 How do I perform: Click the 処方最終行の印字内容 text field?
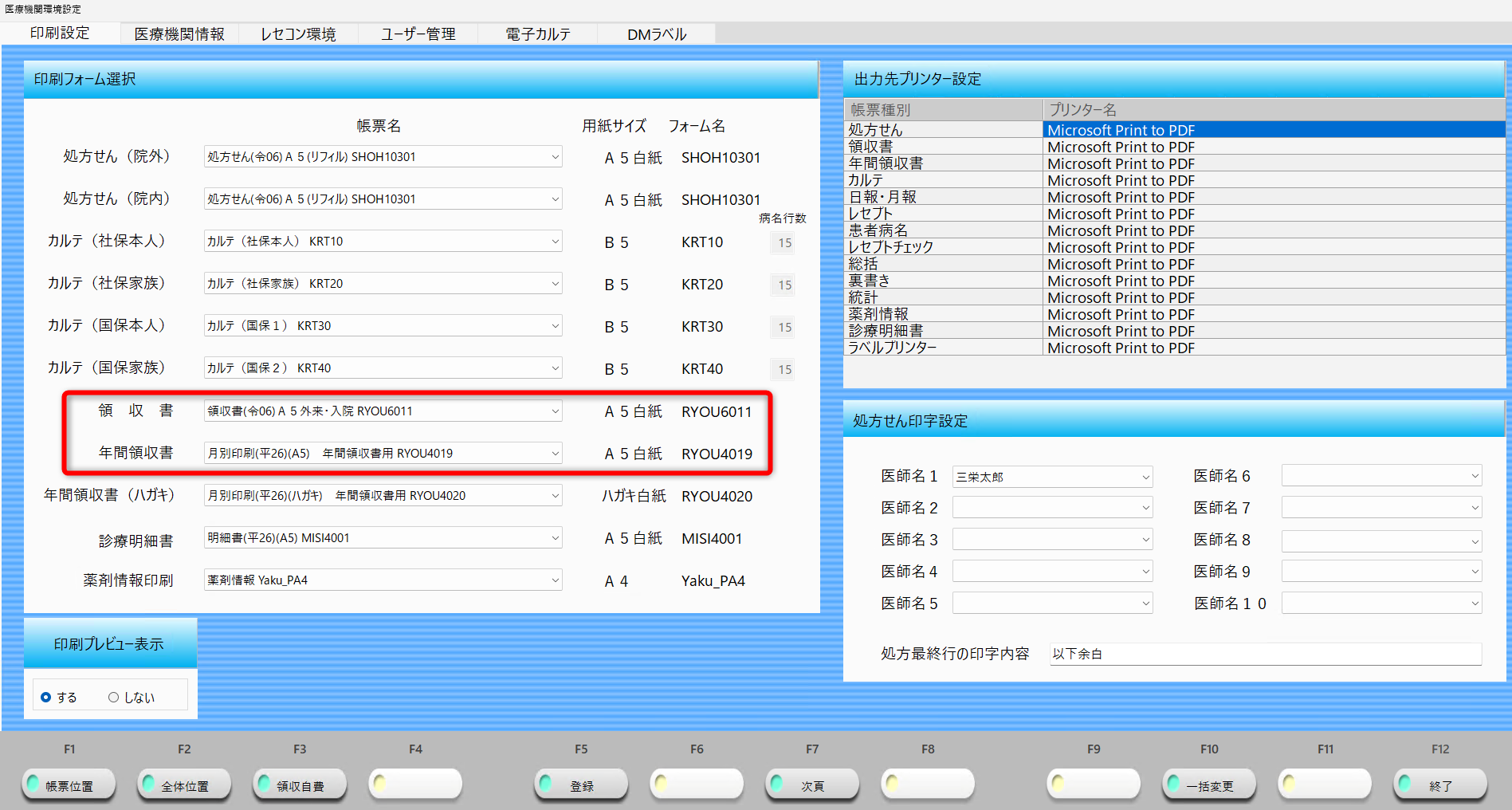[1265, 654]
